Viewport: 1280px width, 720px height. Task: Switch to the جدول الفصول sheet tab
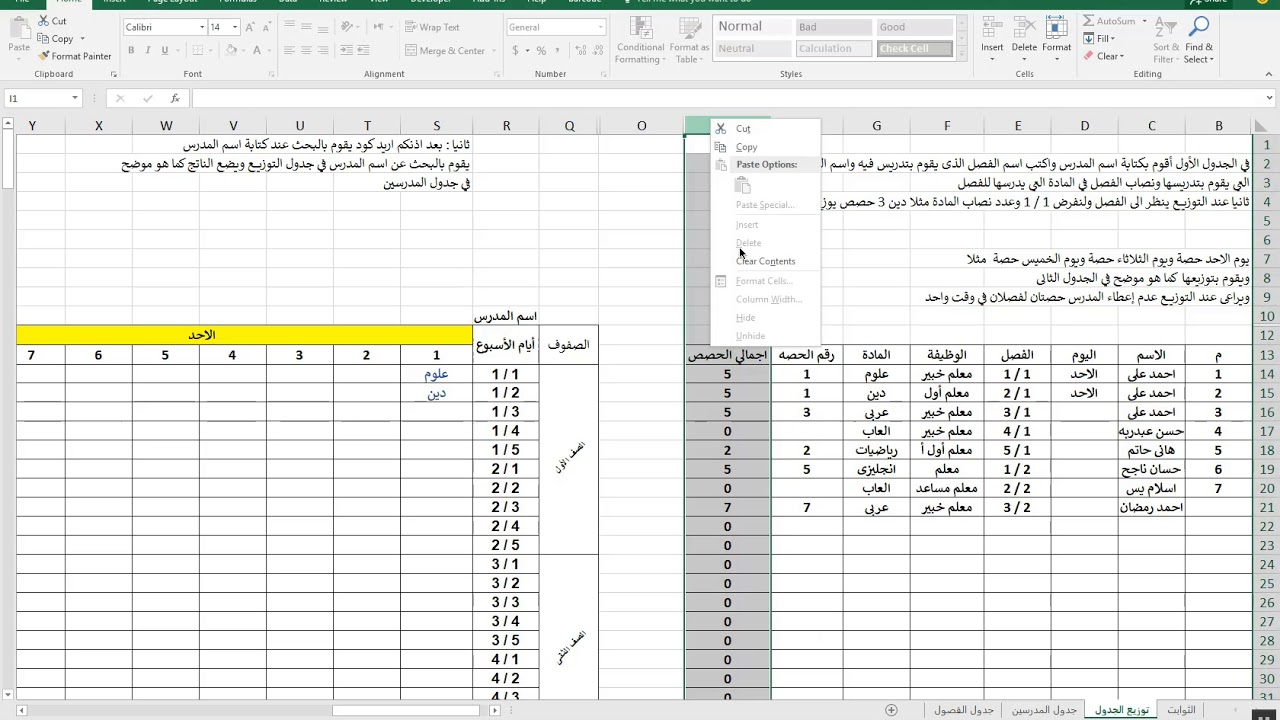tap(964, 710)
